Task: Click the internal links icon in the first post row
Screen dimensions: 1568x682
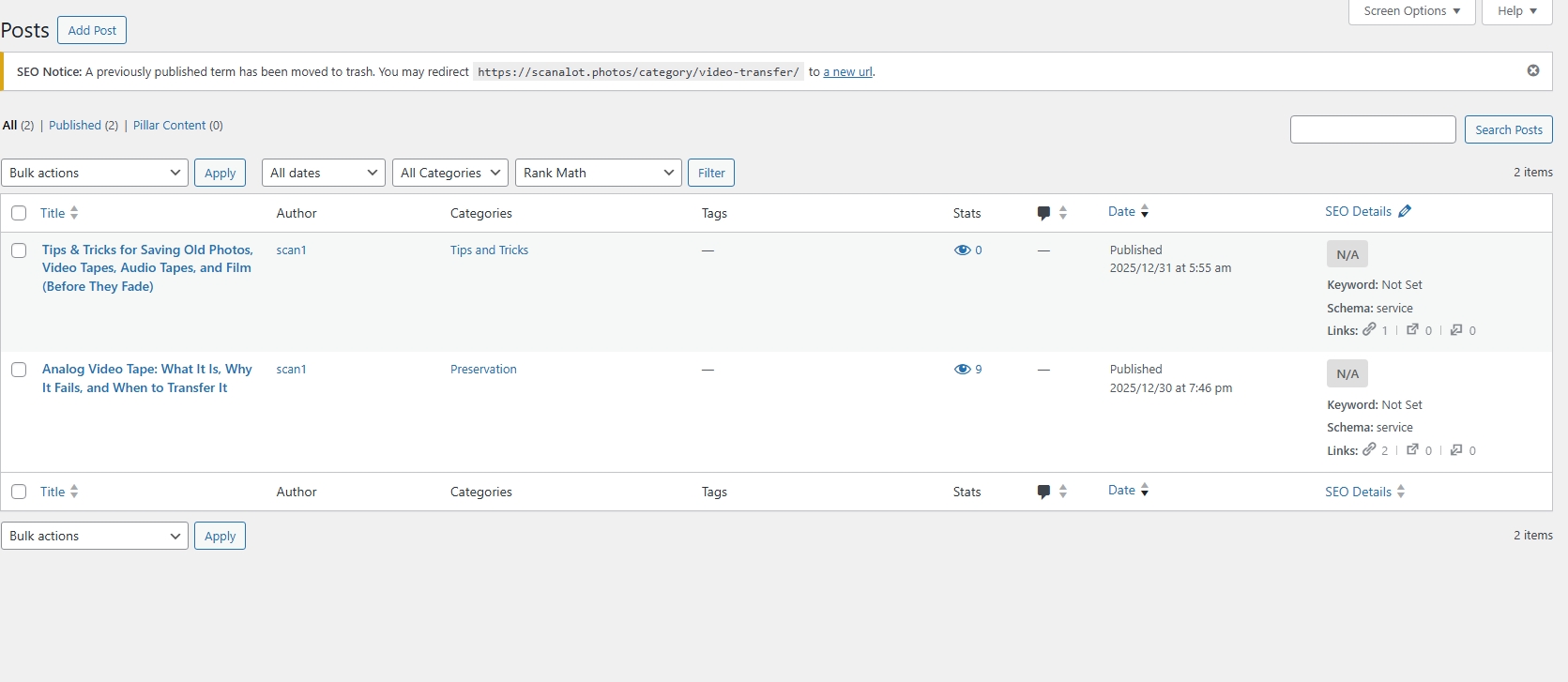Action: (1369, 329)
